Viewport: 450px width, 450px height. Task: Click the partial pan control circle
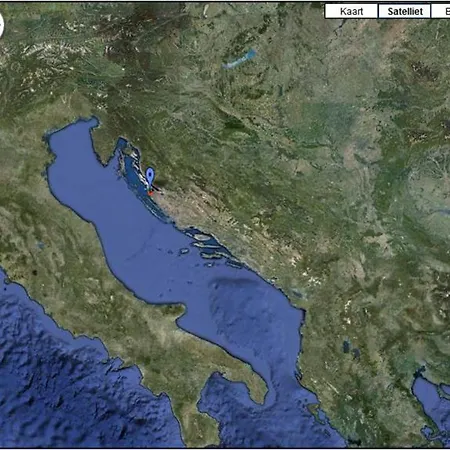1,26
